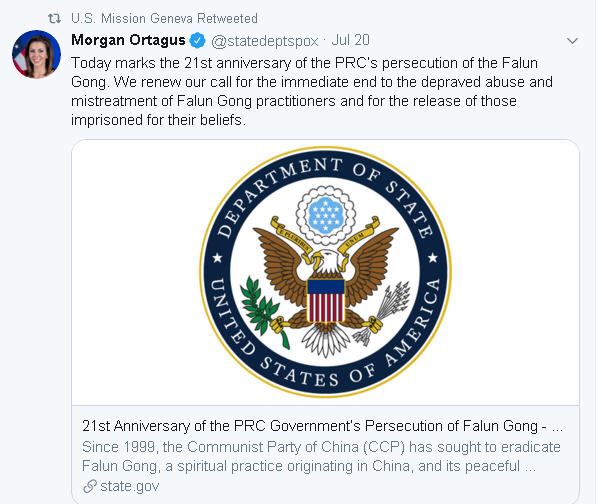Click the 'Since 1999' card description text

[x=321, y=454]
